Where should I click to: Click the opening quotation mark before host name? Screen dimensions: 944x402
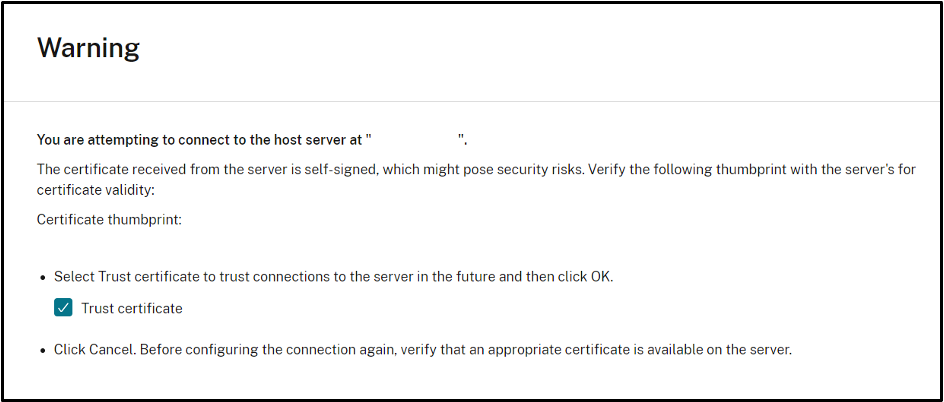(369, 140)
